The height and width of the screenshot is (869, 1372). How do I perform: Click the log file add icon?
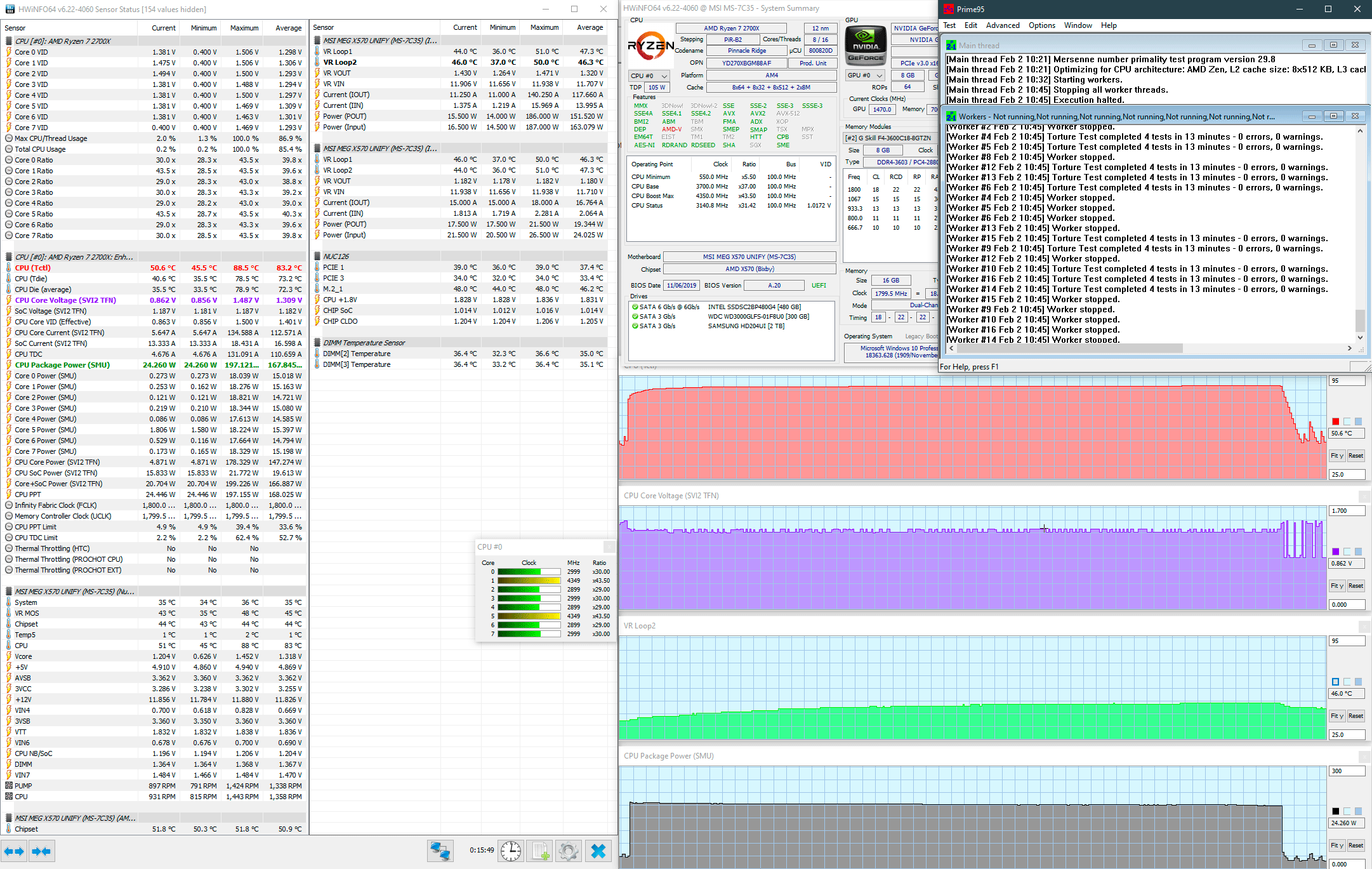click(x=540, y=851)
